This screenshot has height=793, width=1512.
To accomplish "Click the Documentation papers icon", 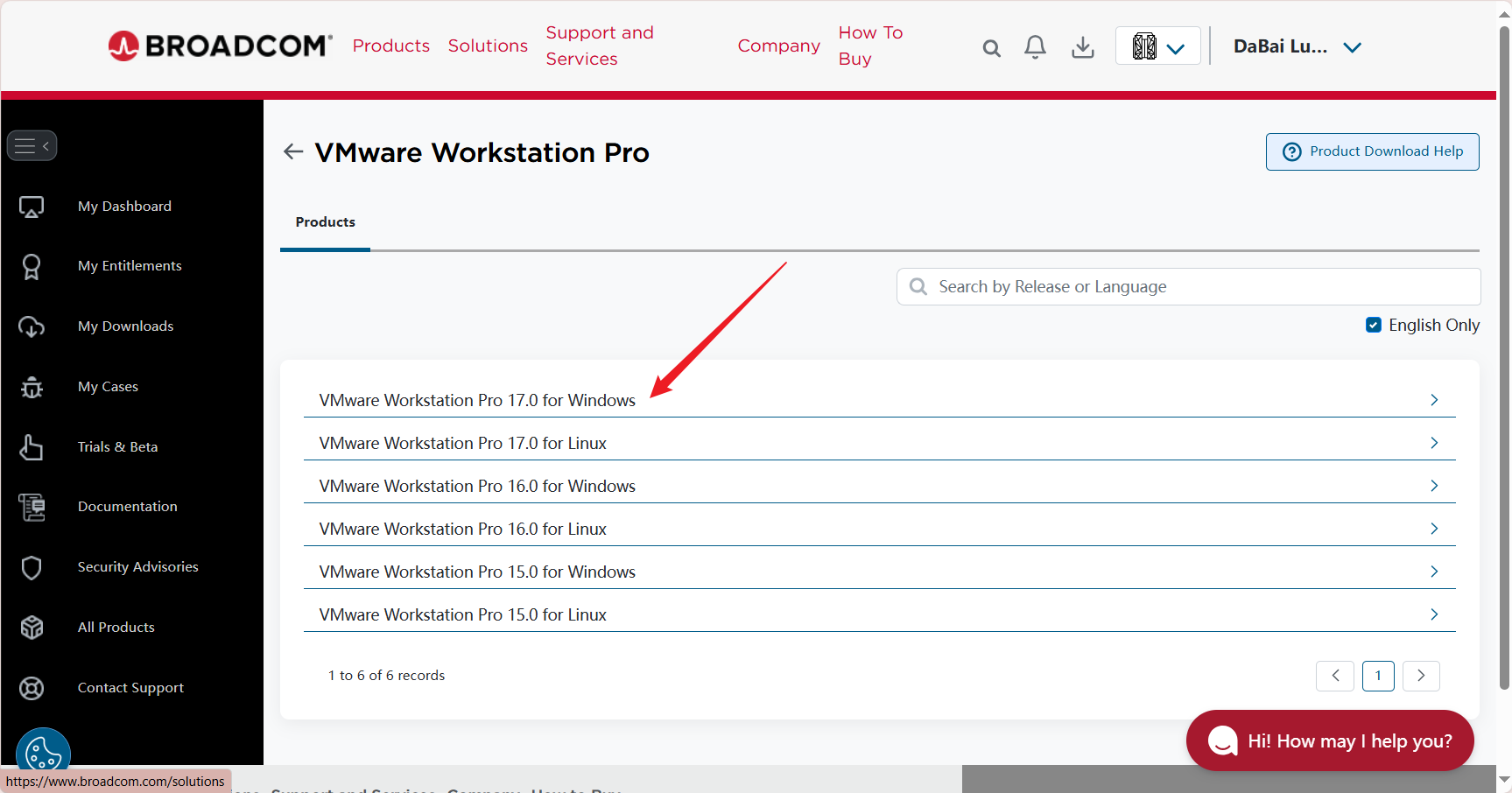I will 32,507.
